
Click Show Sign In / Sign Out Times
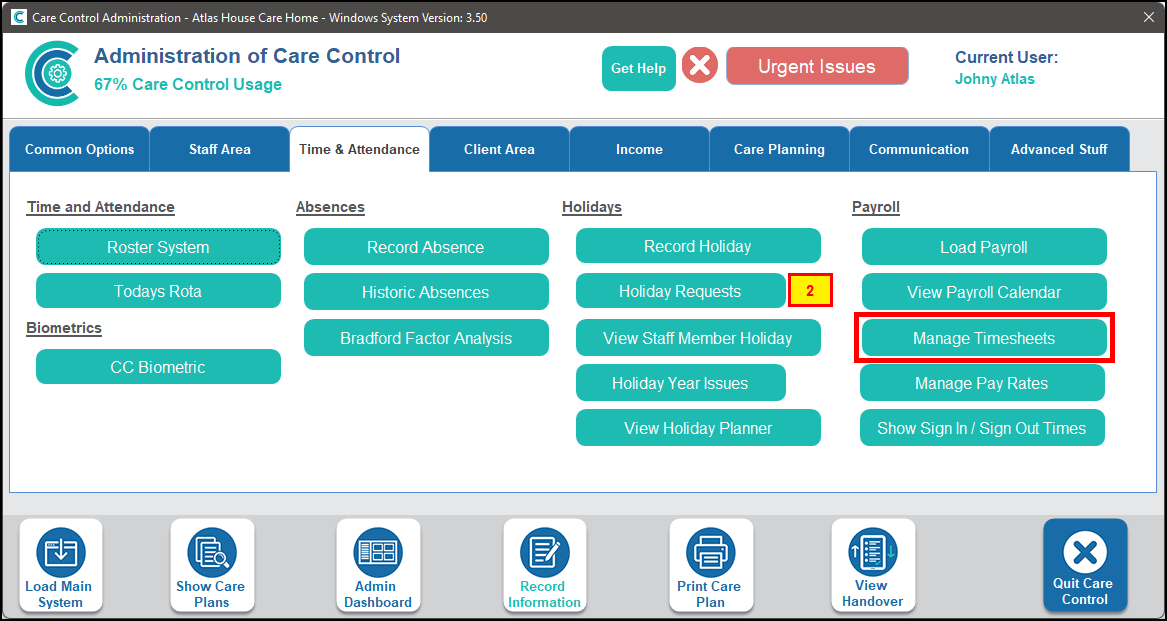981,428
